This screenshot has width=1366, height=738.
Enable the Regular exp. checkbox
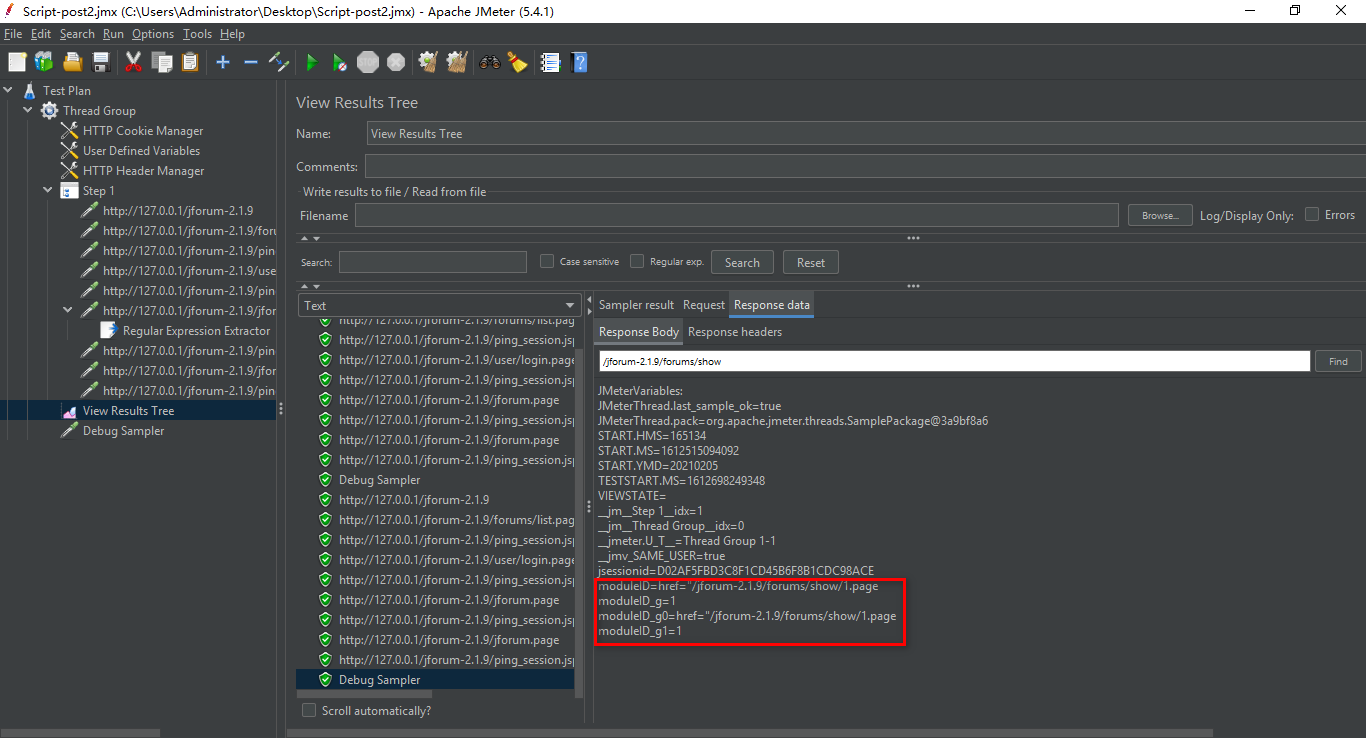(x=637, y=261)
